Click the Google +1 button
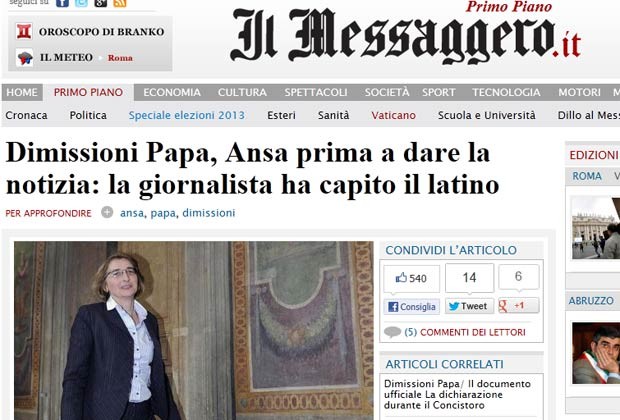The width and height of the screenshot is (620, 420). [518, 306]
